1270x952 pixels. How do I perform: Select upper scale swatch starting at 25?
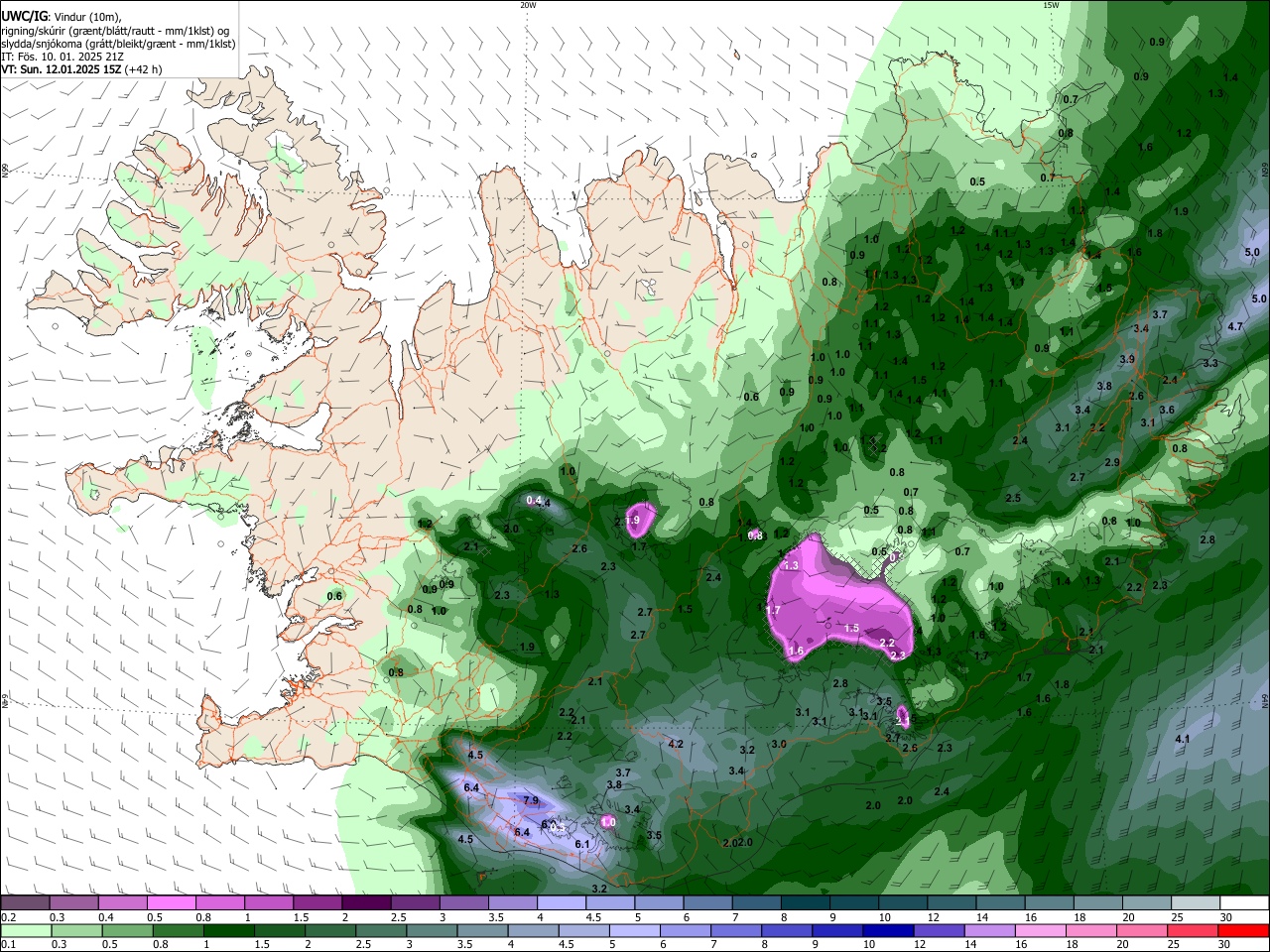click(x=1196, y=902)
